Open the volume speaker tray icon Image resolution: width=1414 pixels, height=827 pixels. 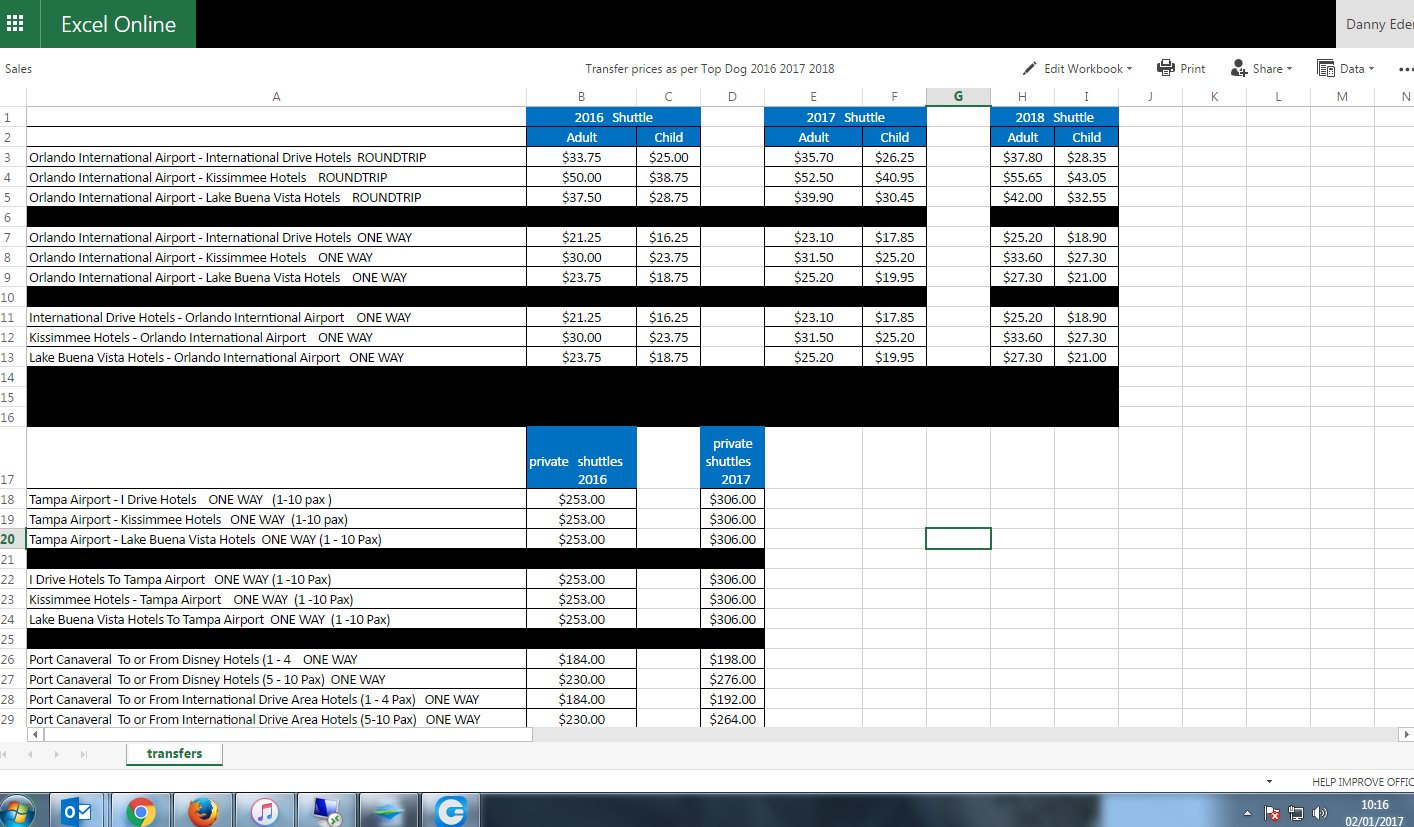(1320, 812)
